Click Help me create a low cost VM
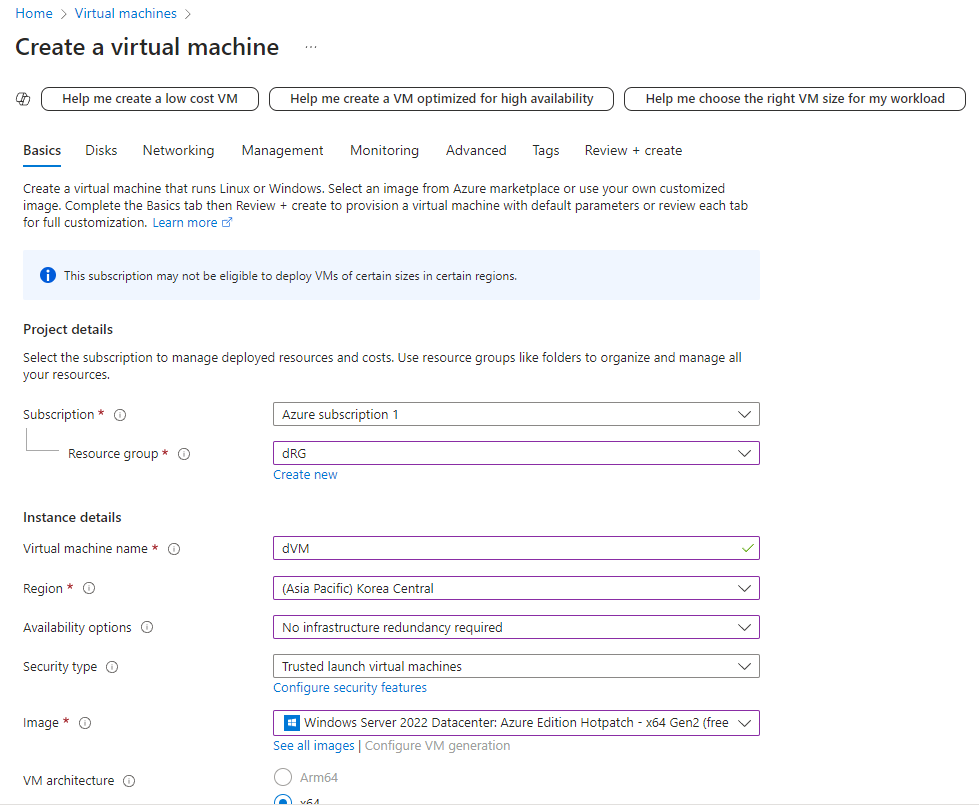The height and width of the screenshot is (812, 979). 150,99
